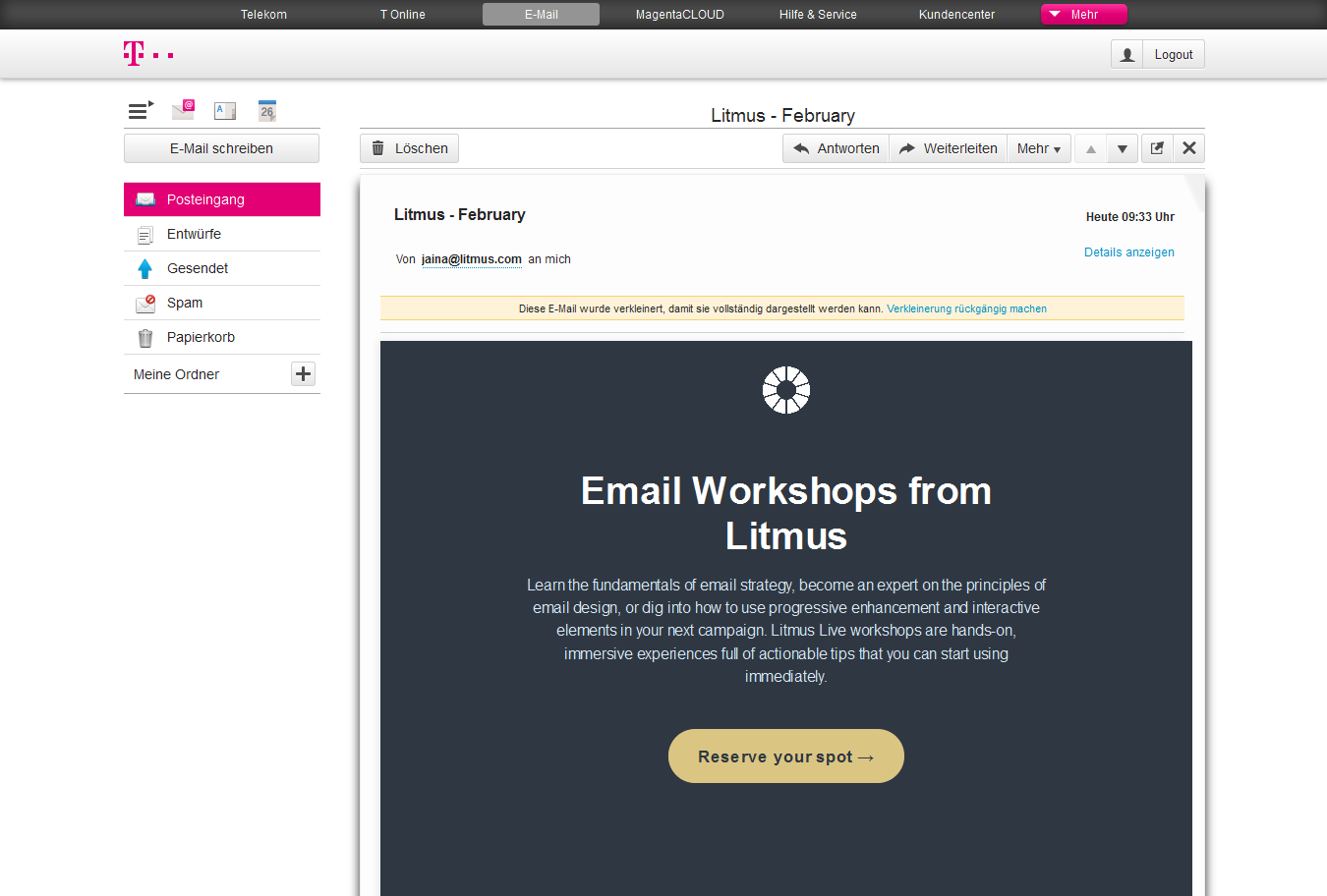
Task: Click the Litmus logo in email body
Action: [786, 390]
